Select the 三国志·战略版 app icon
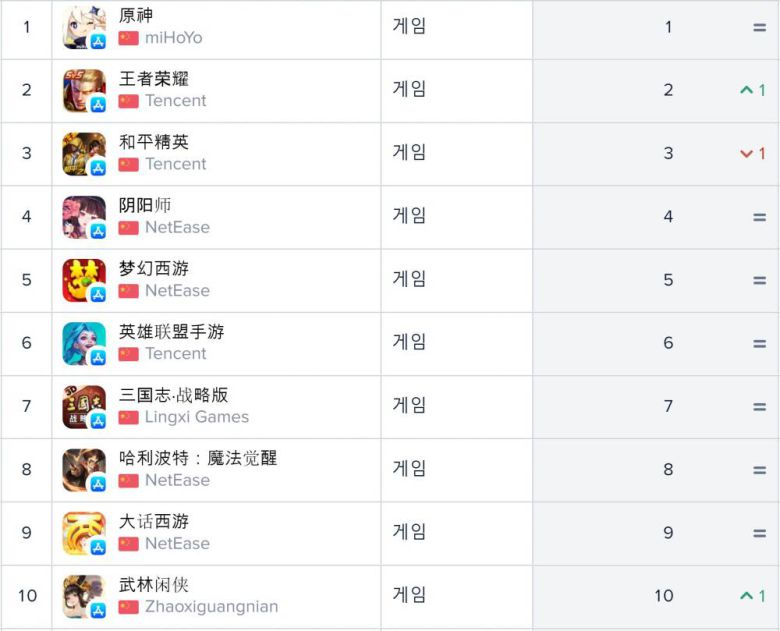Viewport: 780px width, 631px height. pyautogui.click(x=84, y=406)
